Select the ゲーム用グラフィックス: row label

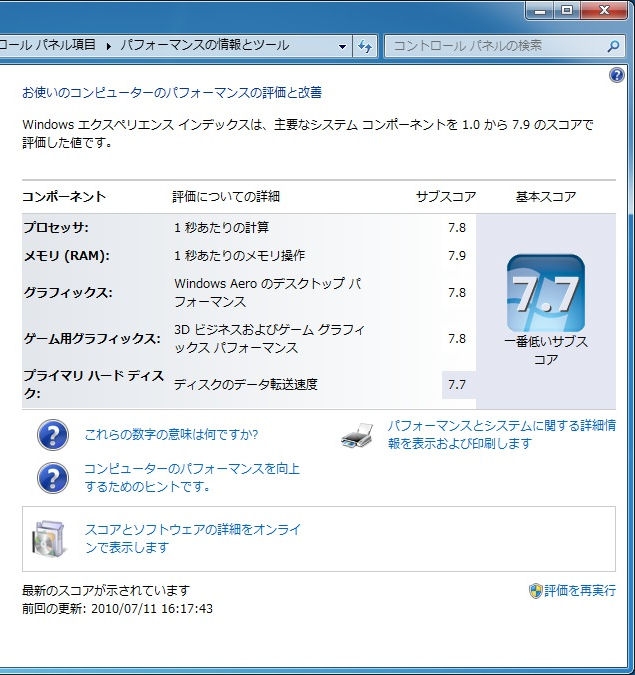click(x=92, y=339)
